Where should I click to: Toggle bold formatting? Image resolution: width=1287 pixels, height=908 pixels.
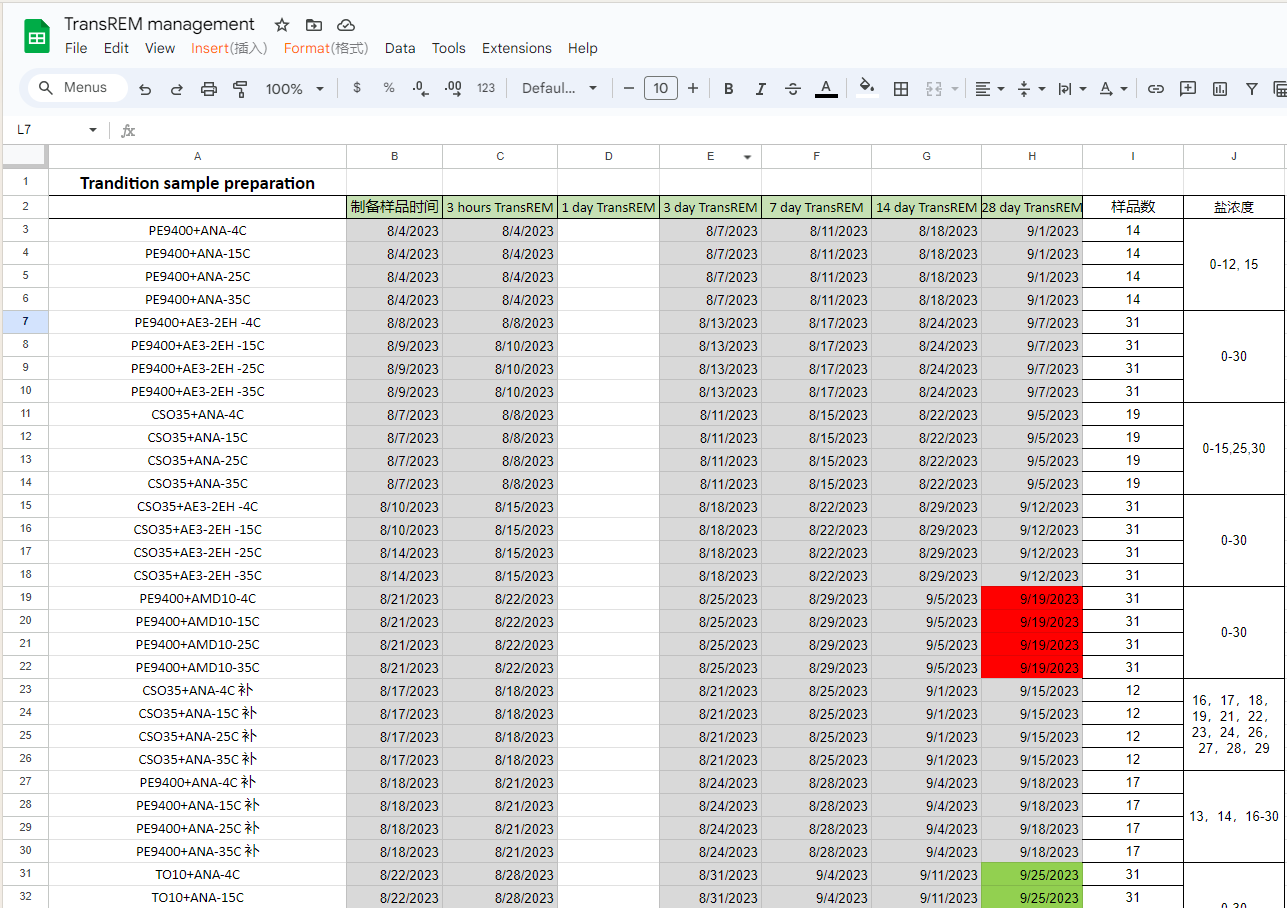[x=728, y=89]
